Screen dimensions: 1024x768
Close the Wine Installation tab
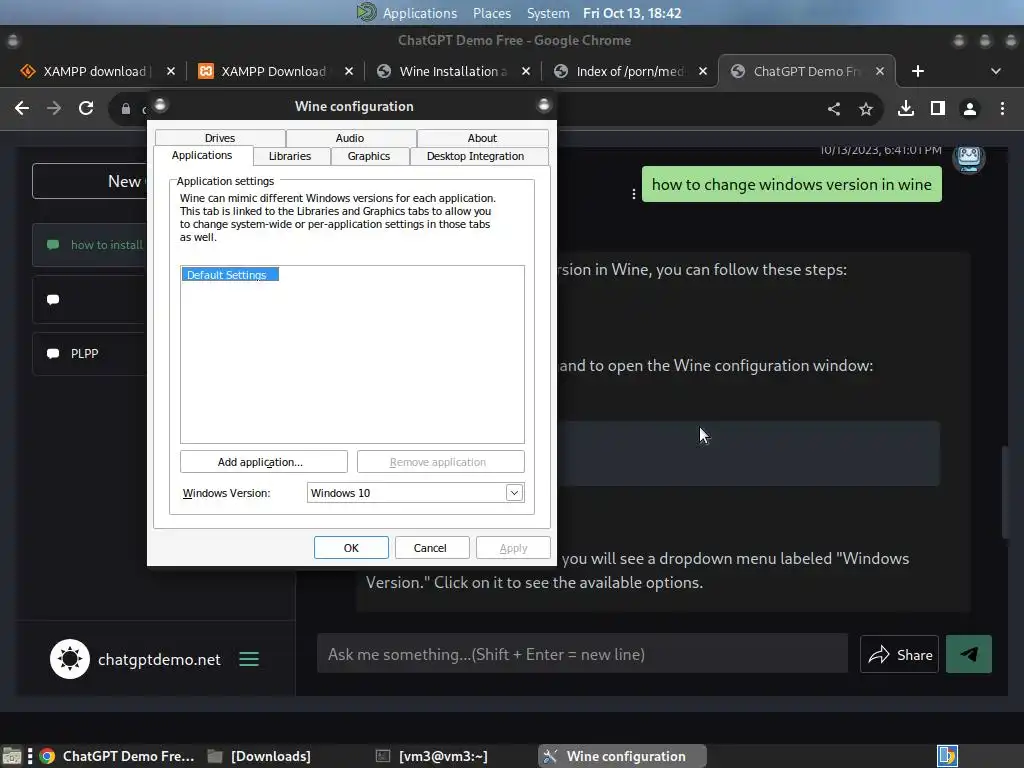click(526, 71)
